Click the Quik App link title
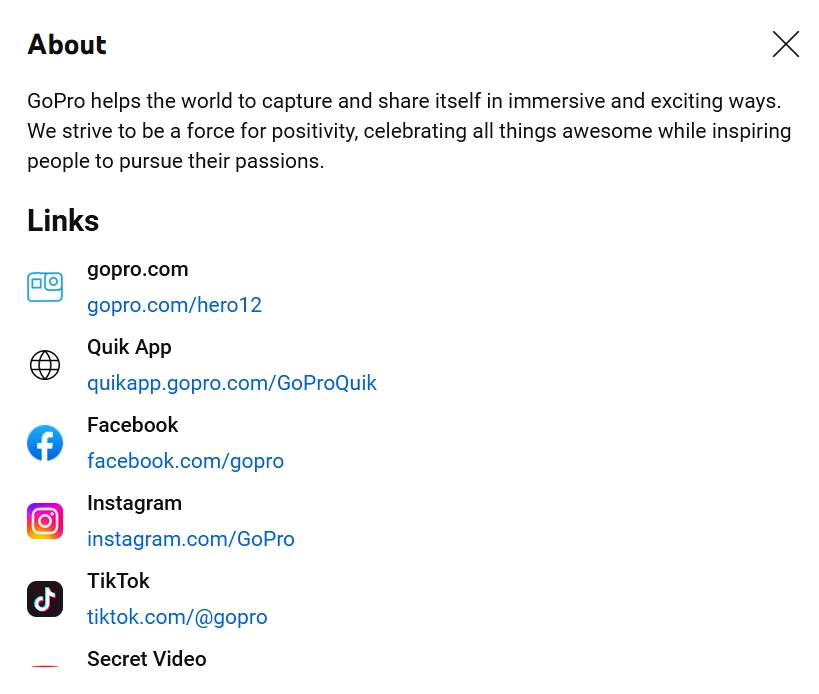The width and height of the screenshot is (819, 694). tap(129, 347)
